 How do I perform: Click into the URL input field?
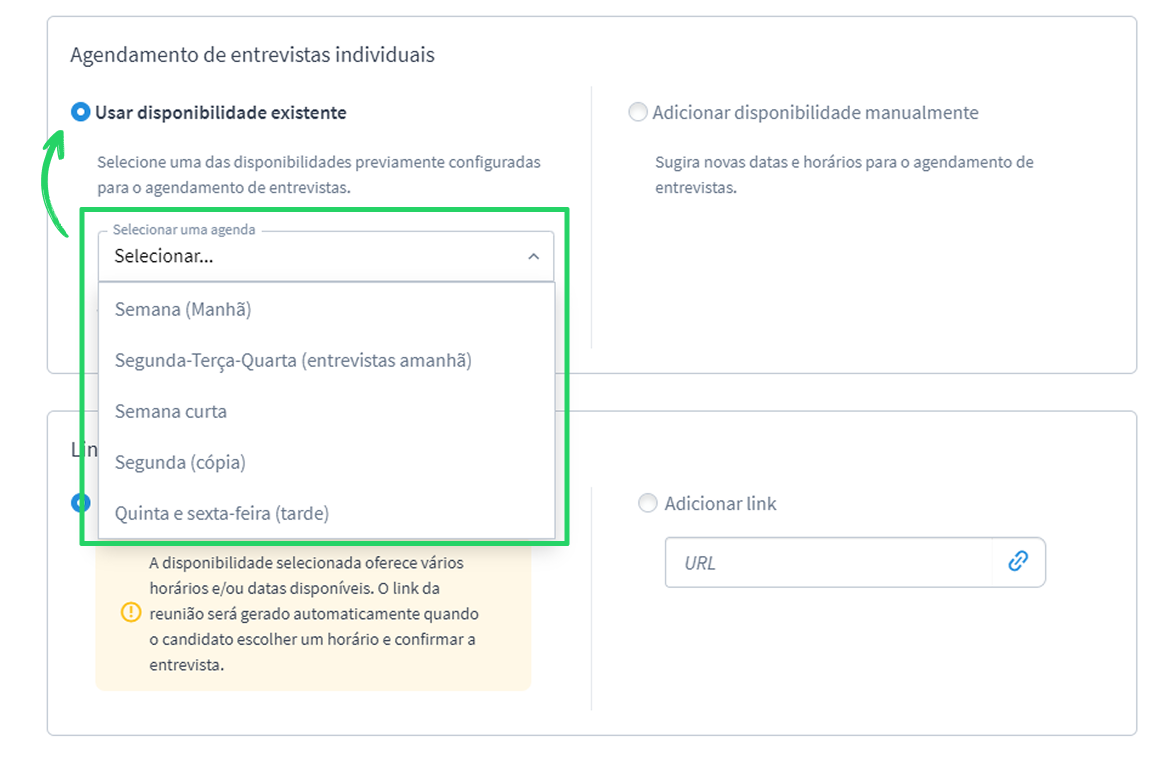pyautogui.click(x=829, y=563)
